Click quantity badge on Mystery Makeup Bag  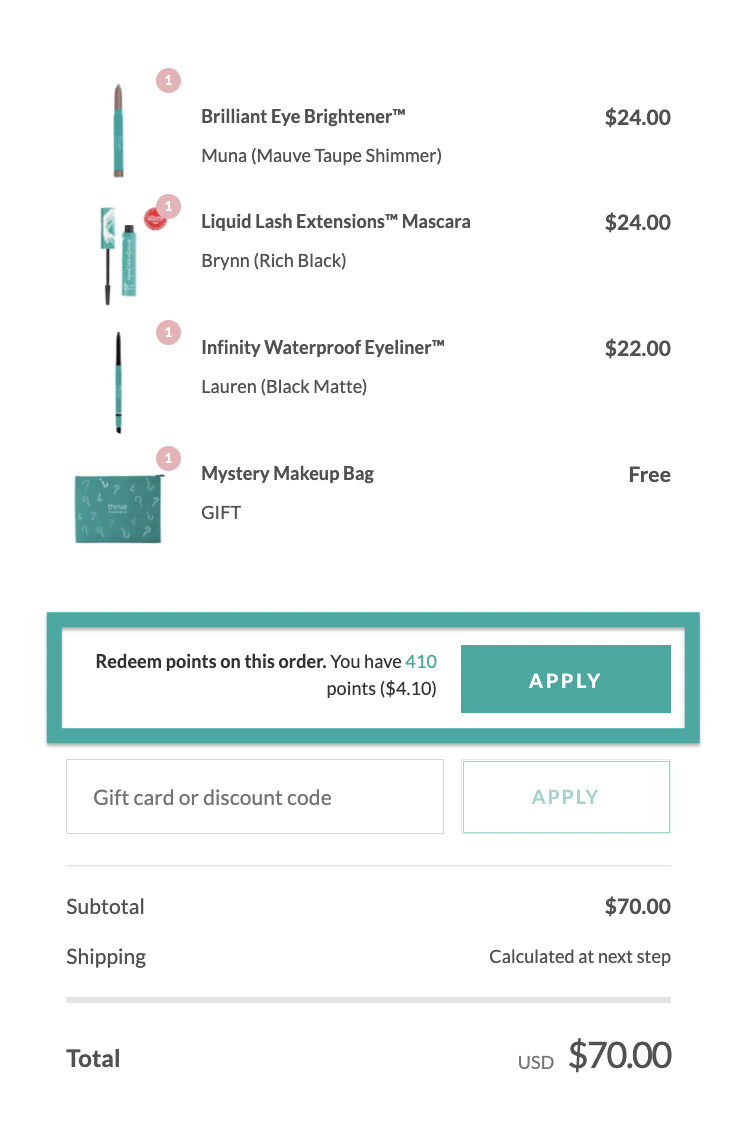coord(168,458)
